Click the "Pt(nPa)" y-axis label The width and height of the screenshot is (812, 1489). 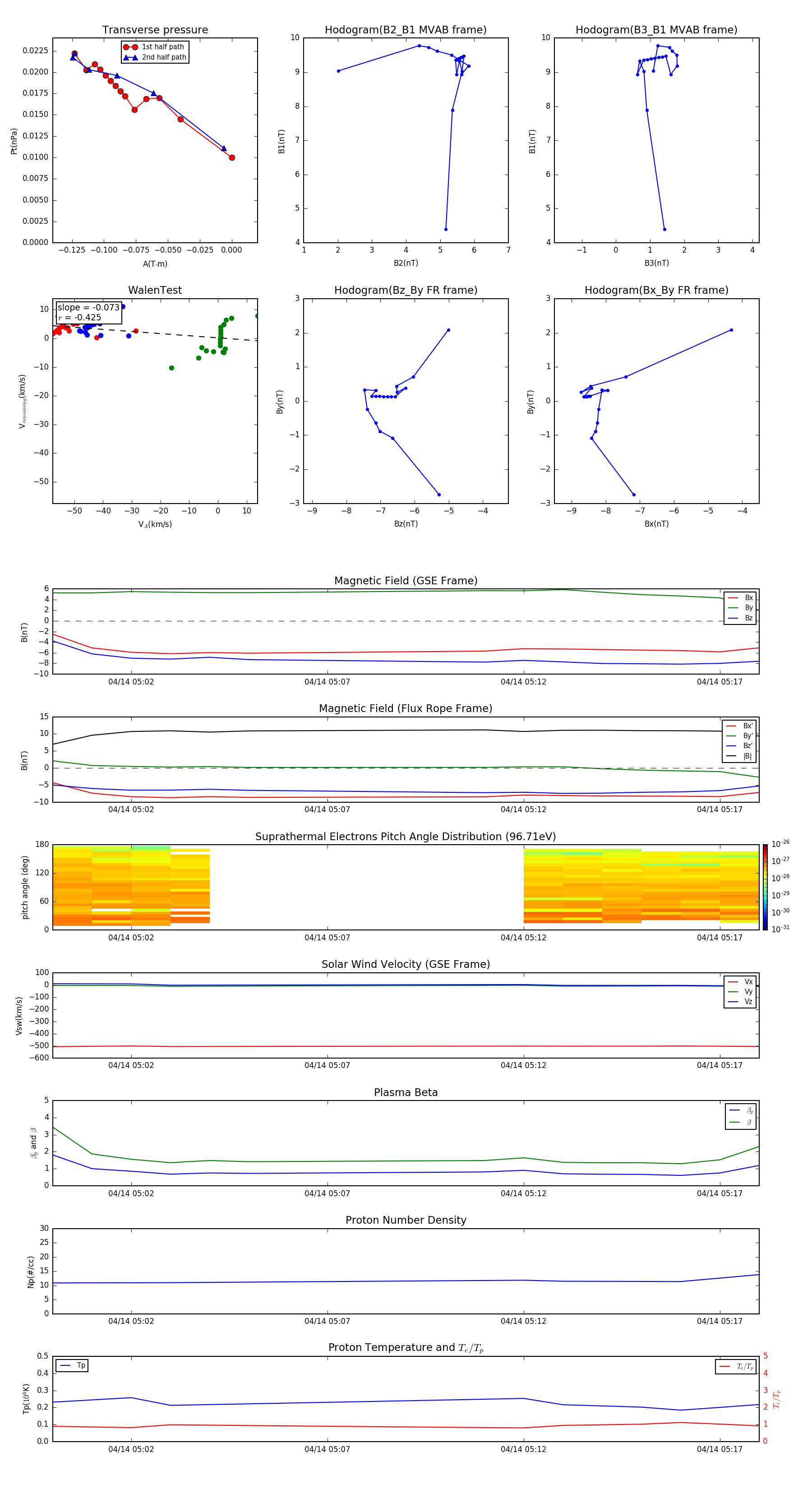click(14, 141)
